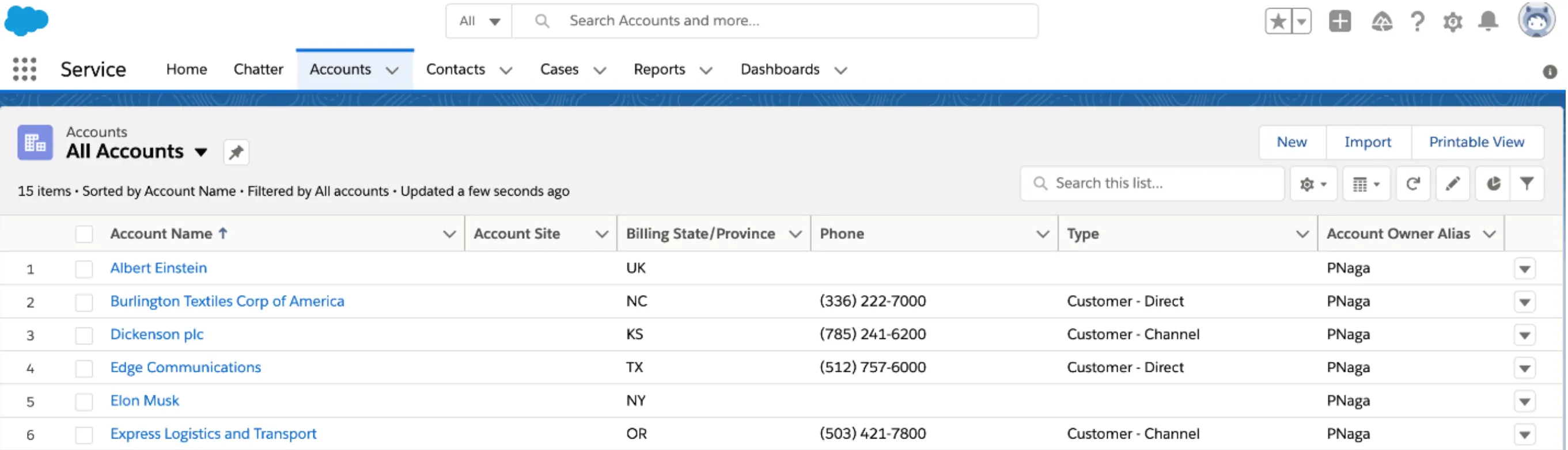This screenshot has width=1568, height=450.
Task: Open row actions for Edge Communications
Action: (1525, 368)
